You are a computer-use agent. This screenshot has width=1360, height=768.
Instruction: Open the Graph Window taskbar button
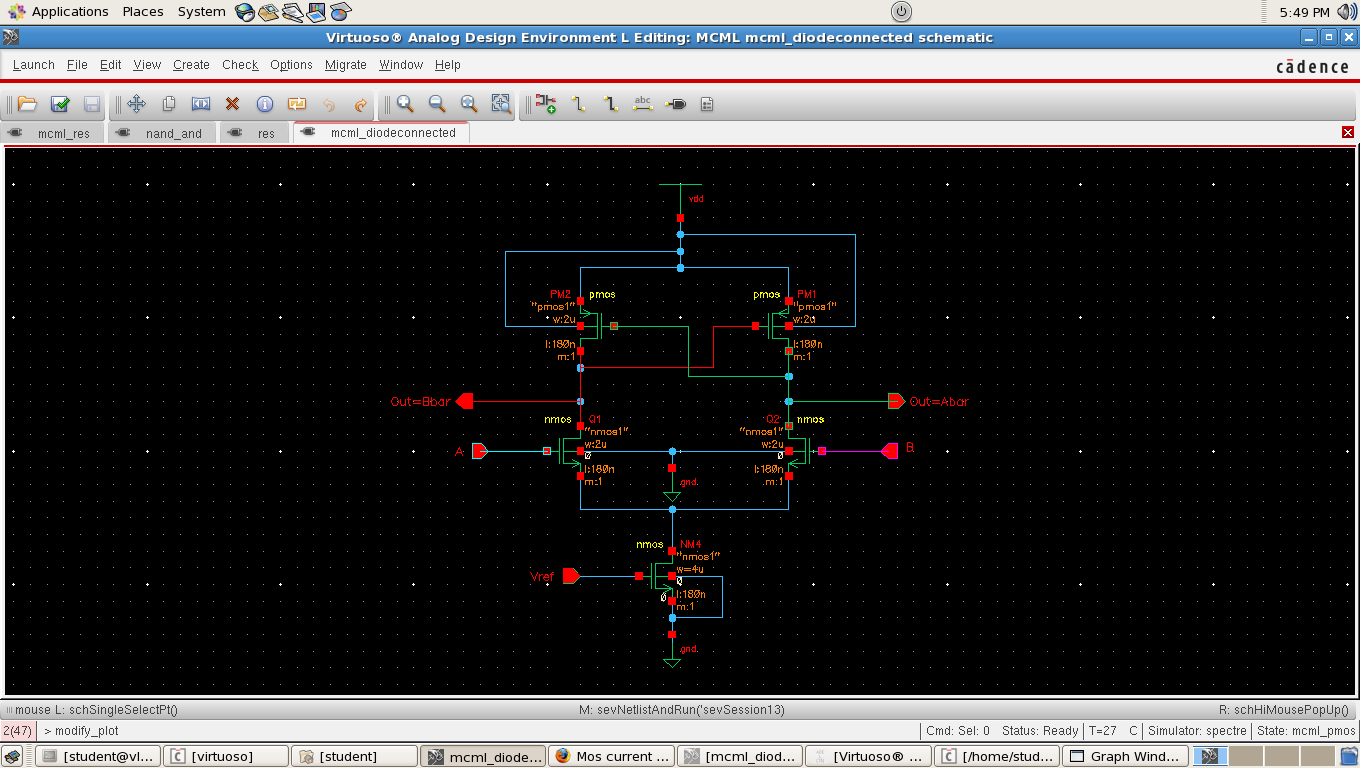click(x=1125, y=756)
